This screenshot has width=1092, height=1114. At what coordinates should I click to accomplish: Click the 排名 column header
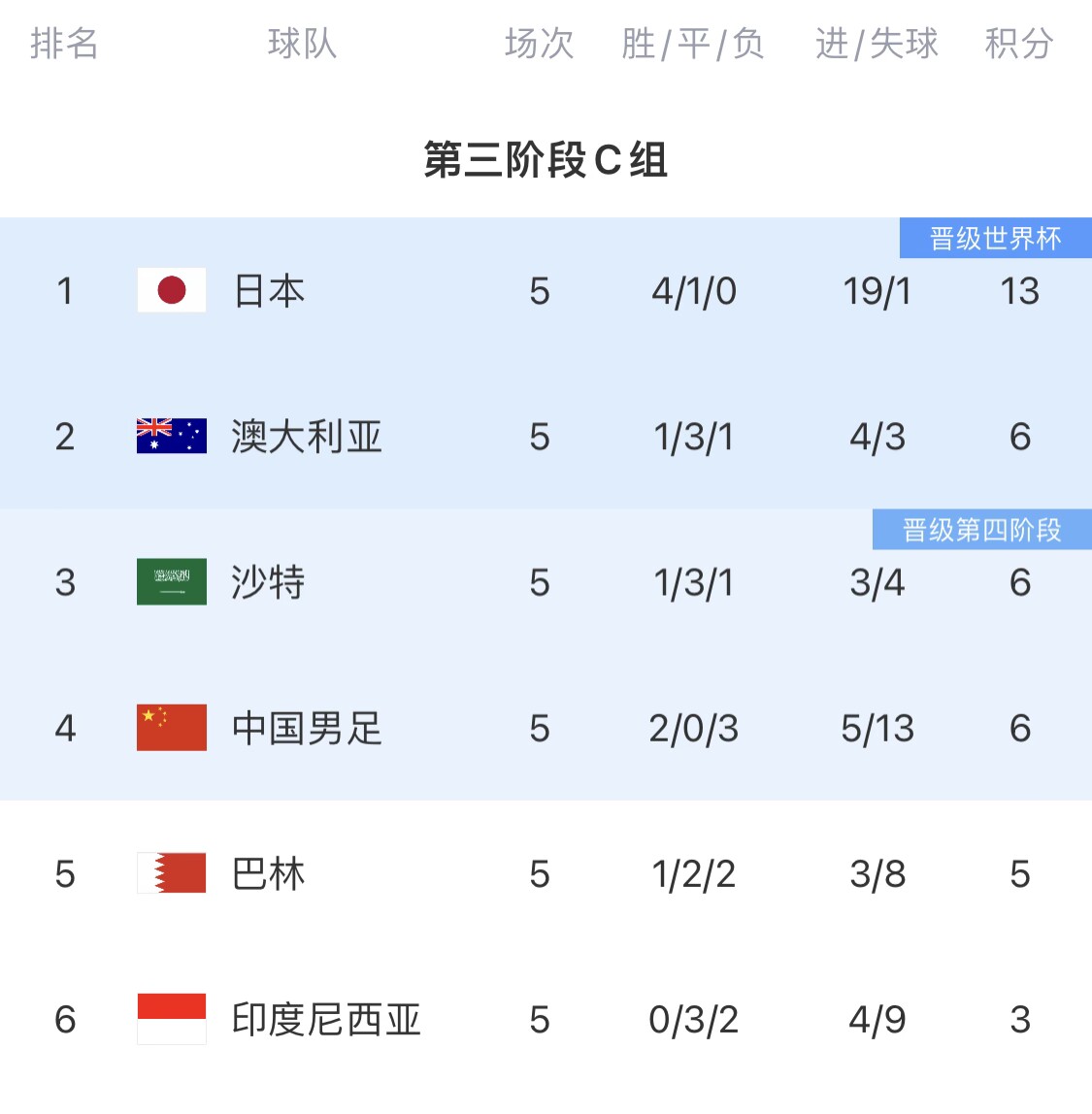pyautogui.click(x=64, y=44)
